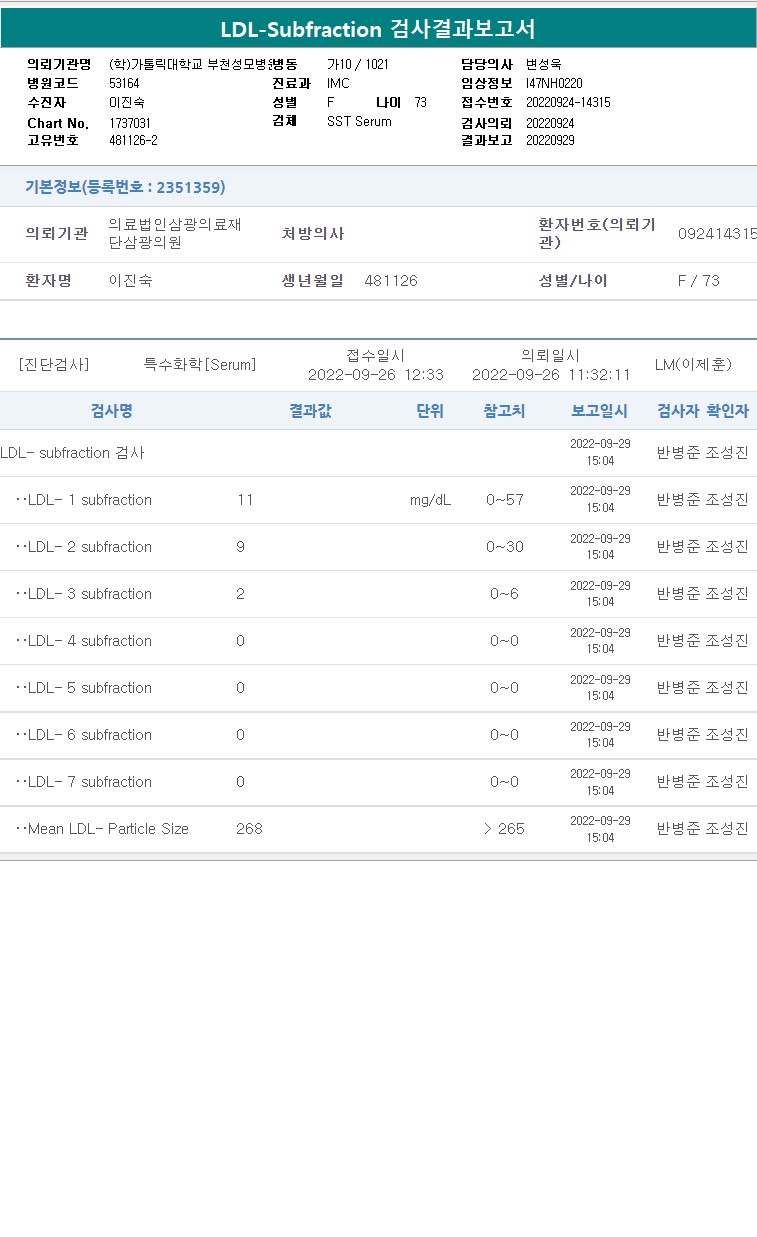Select the LDL- subfraction 검사 row
This screenshot has width=757, height=1237.
378,453
